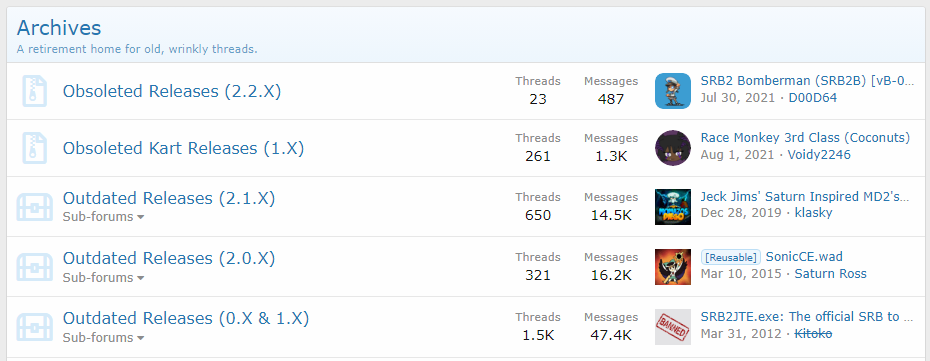
Task: Open Race Monkey 3rd Class (Coconuts) thread
Action: [805, 138]
